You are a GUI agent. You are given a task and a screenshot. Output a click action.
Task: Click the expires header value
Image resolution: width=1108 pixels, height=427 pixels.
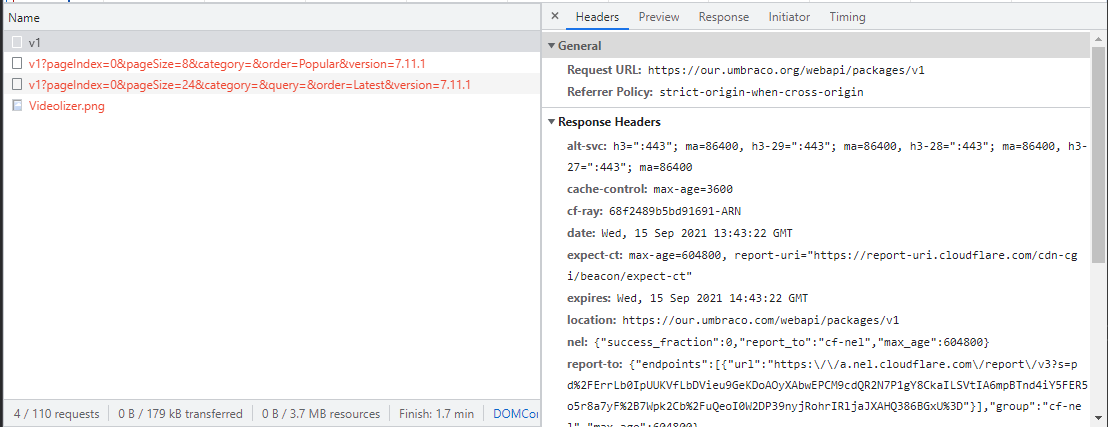pyautogui.click(x=713, y=298)
